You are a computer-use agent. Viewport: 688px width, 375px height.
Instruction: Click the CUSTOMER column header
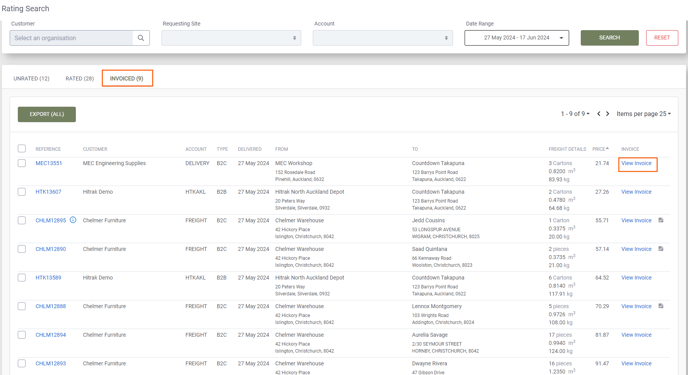click(95, 149)
